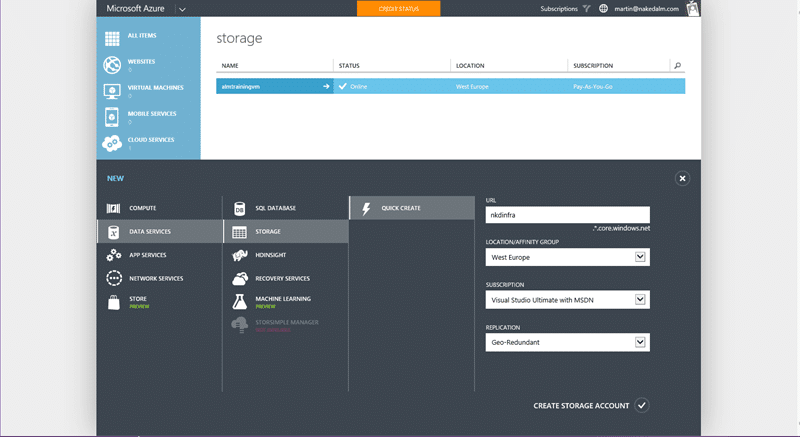Choose Machine Learning preview option
The height and width of the screenshot is (437, 800).
[286, 302]
